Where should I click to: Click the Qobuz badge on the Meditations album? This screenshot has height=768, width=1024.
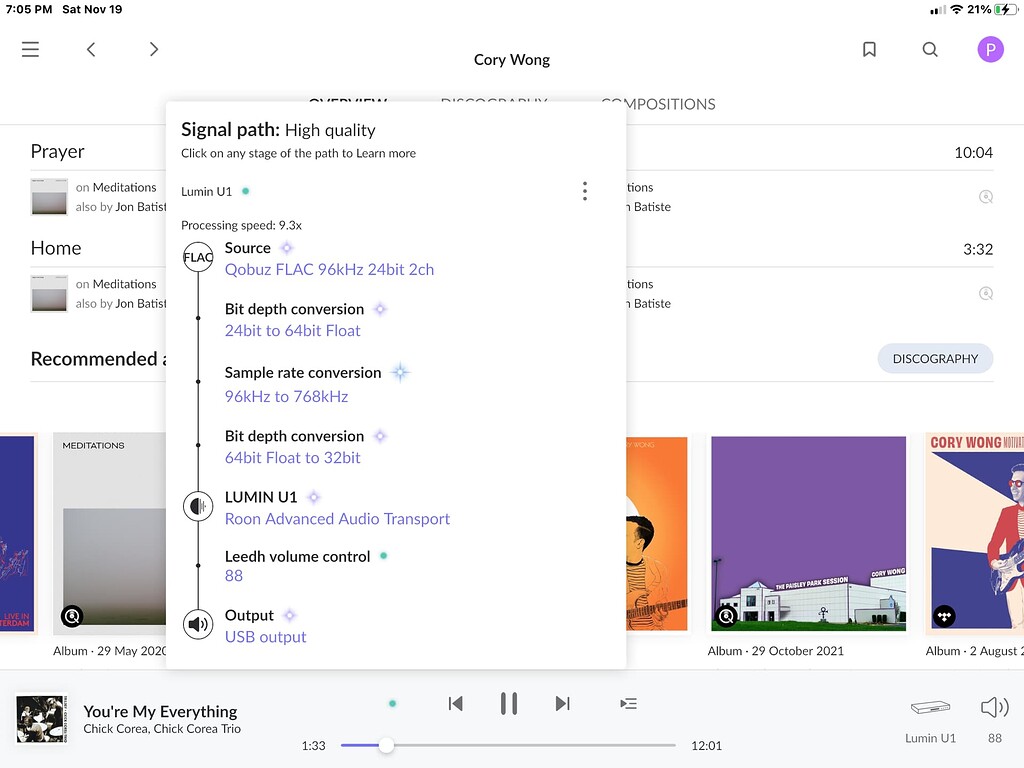(x=72, y=617)
